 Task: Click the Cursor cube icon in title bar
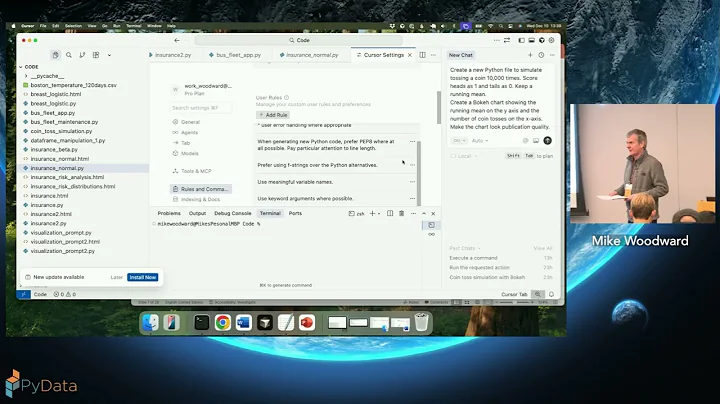tap(541, 40)
